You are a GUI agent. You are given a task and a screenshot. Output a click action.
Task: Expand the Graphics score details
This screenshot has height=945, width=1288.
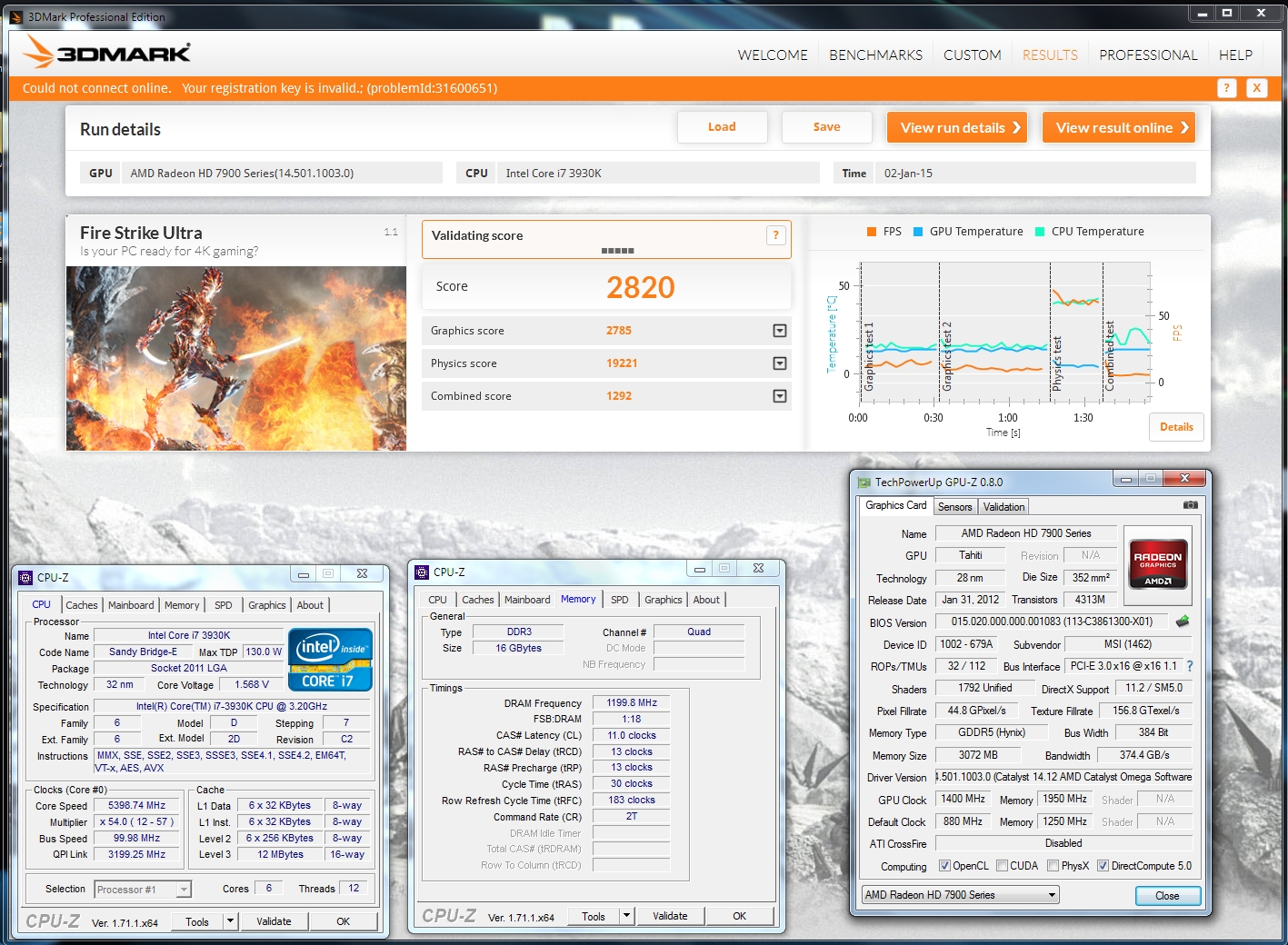tap(779, 331)
